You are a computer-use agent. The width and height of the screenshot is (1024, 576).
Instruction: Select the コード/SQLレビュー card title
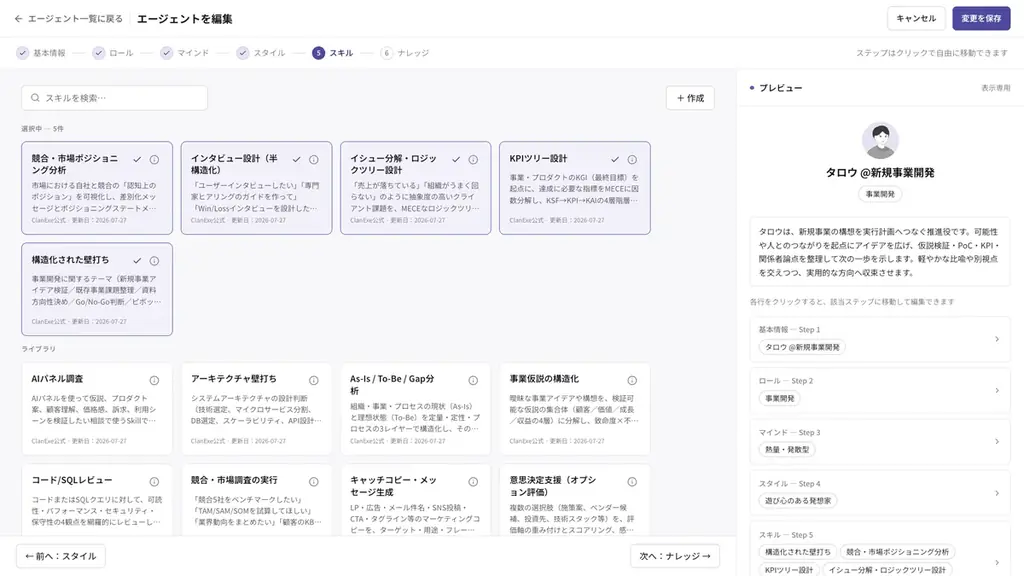pos(72,480)
